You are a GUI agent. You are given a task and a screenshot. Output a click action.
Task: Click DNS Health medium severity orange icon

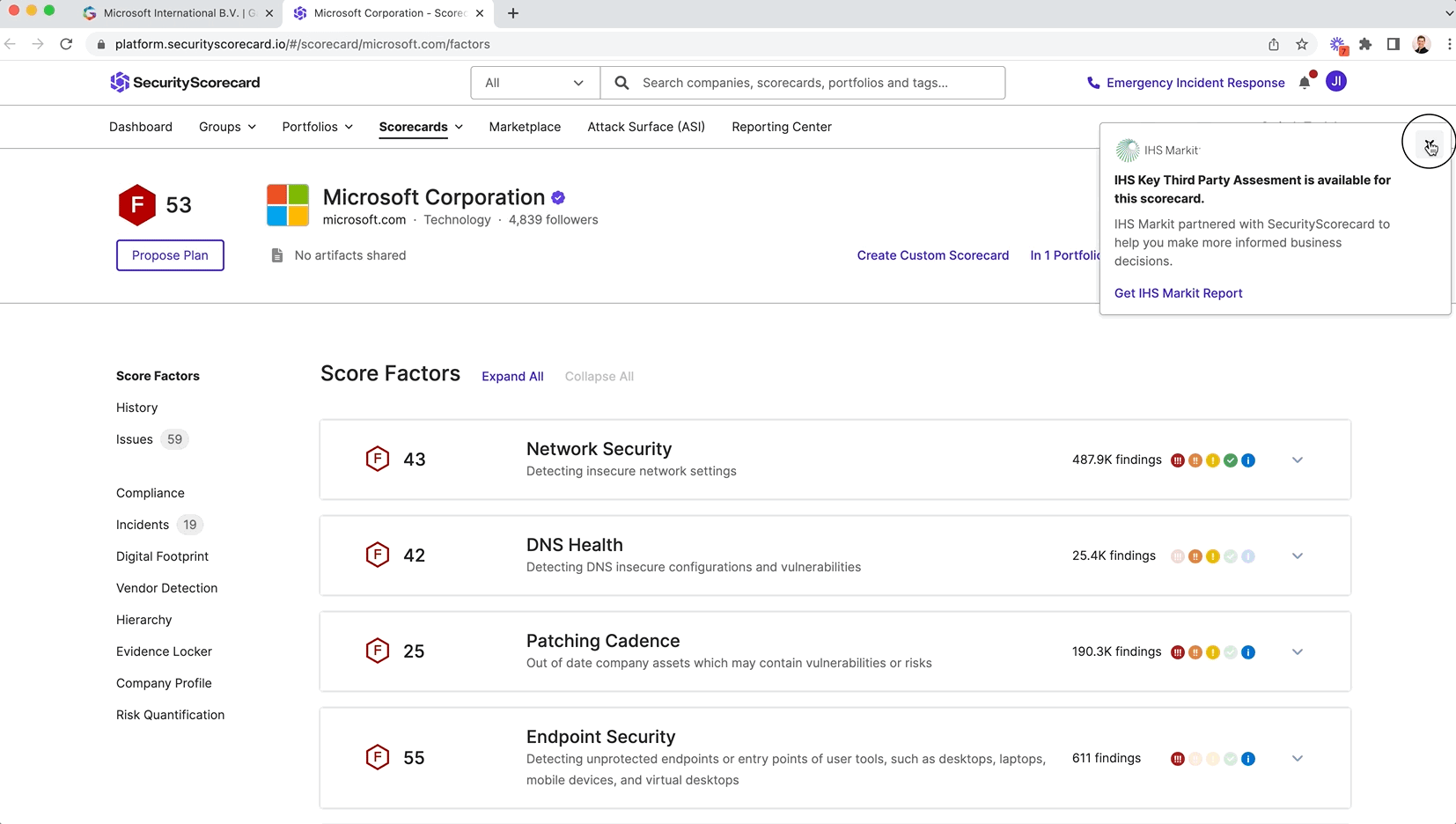click(1195, 556)
